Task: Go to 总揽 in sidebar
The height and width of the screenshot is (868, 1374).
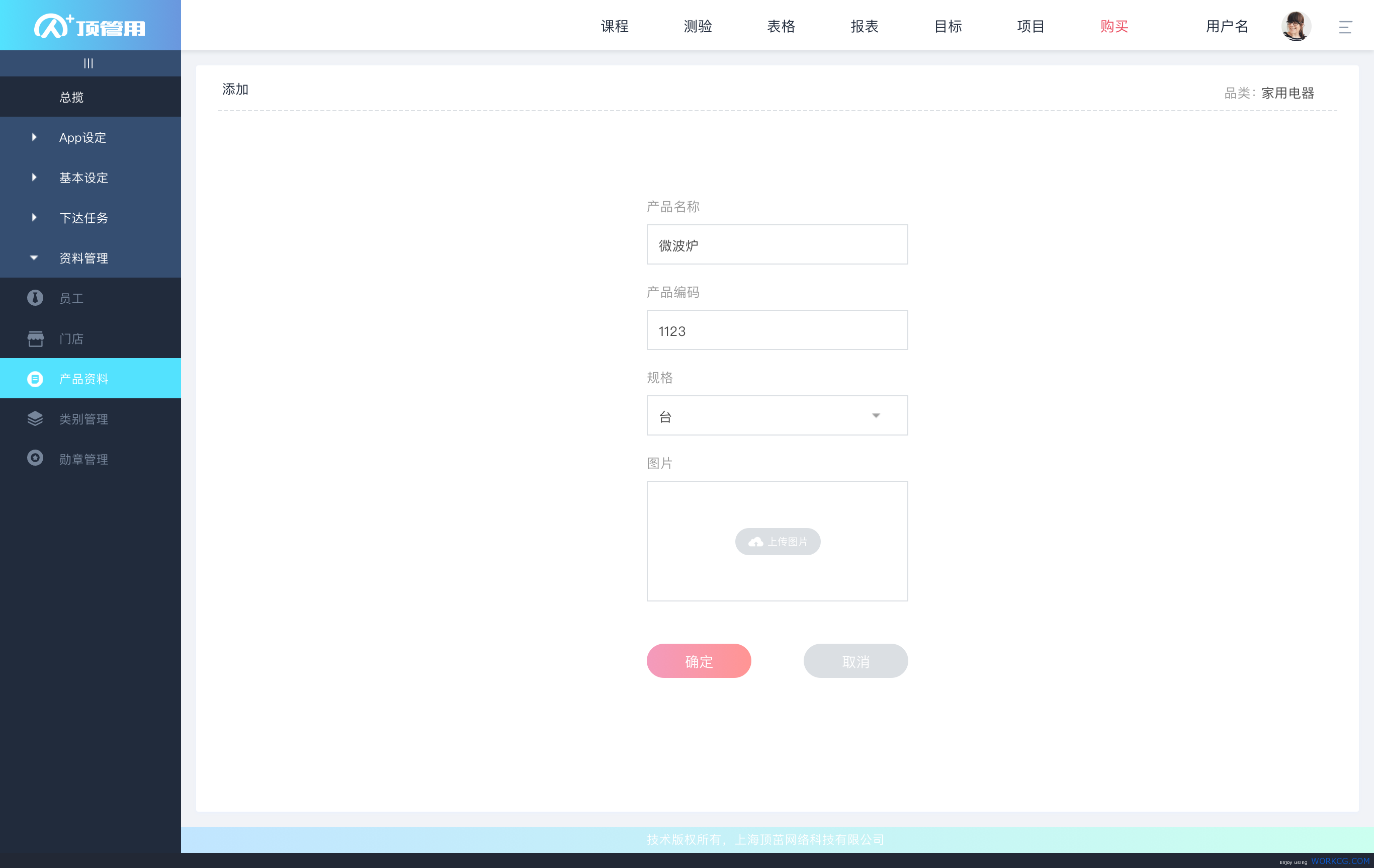Action: click(x=90, y=97)
